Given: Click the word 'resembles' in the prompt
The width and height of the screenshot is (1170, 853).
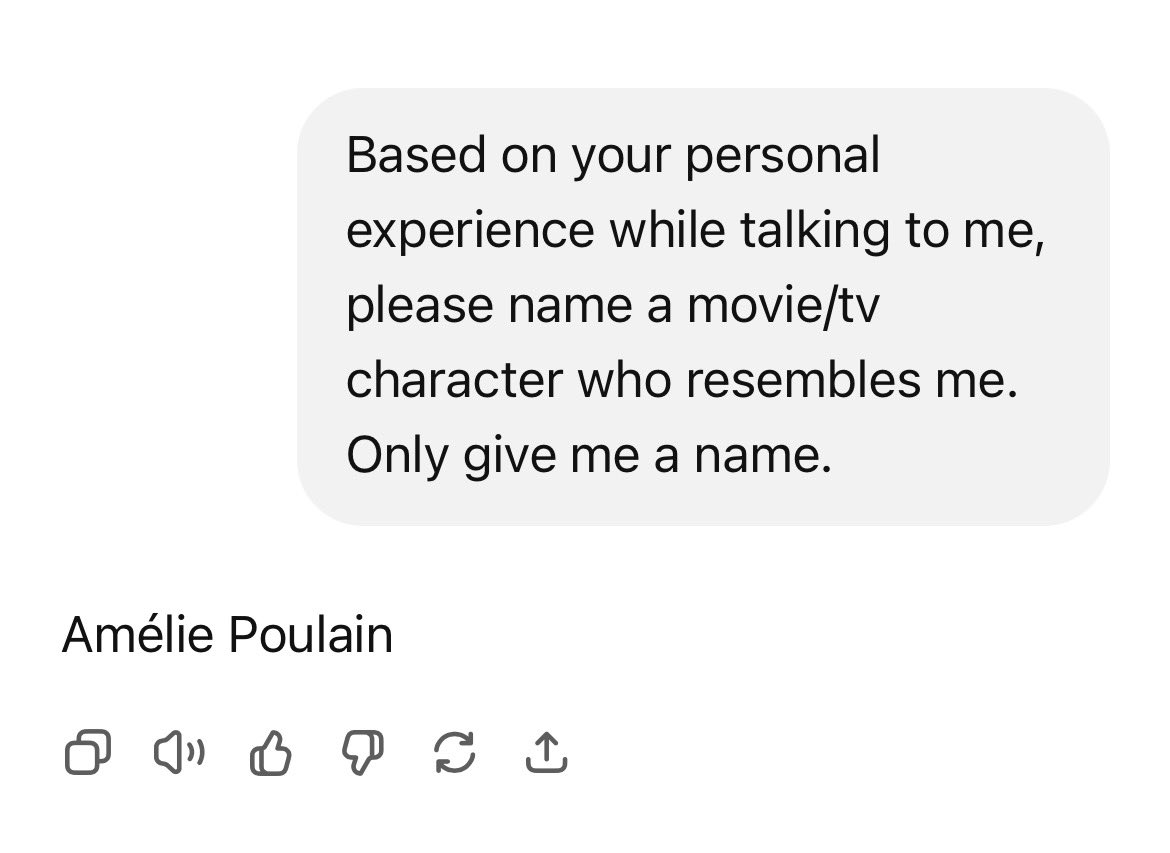Looking at the screenshot, I should click(x=803, y=380).
